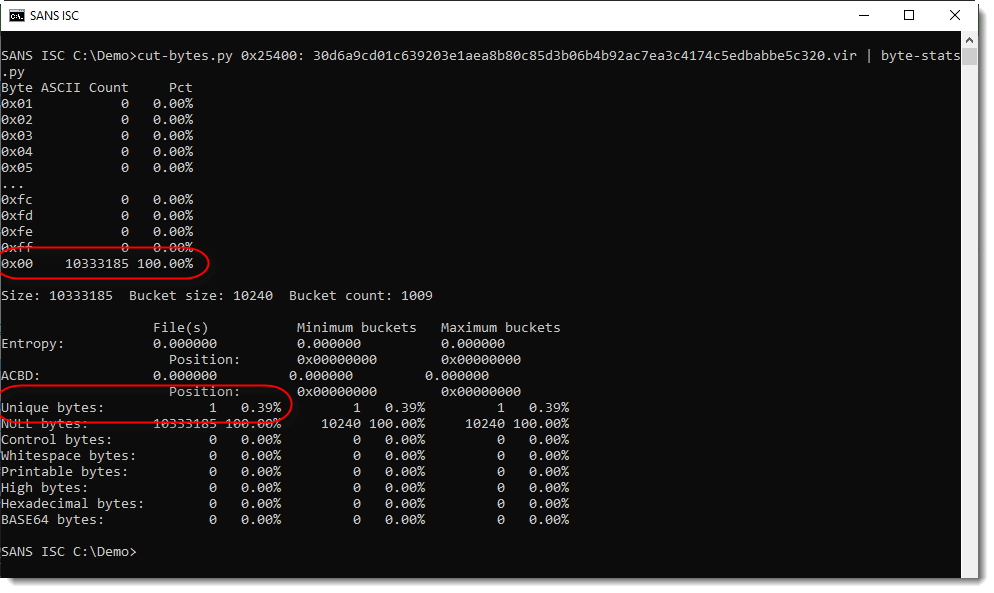Minimize the SANS ISC console window

(863, 15)
